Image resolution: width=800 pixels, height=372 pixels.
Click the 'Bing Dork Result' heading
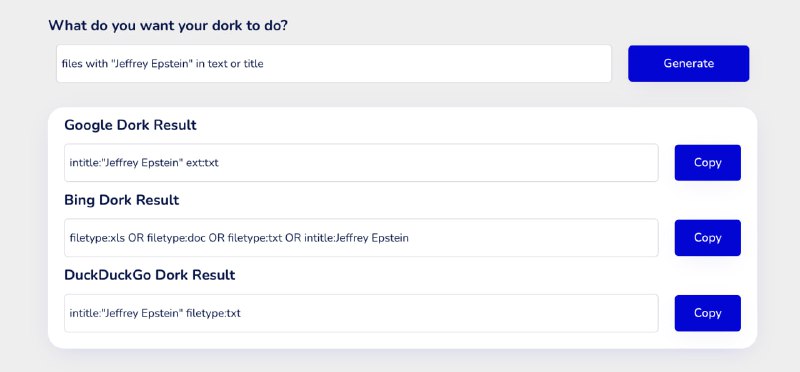(121, 200)
